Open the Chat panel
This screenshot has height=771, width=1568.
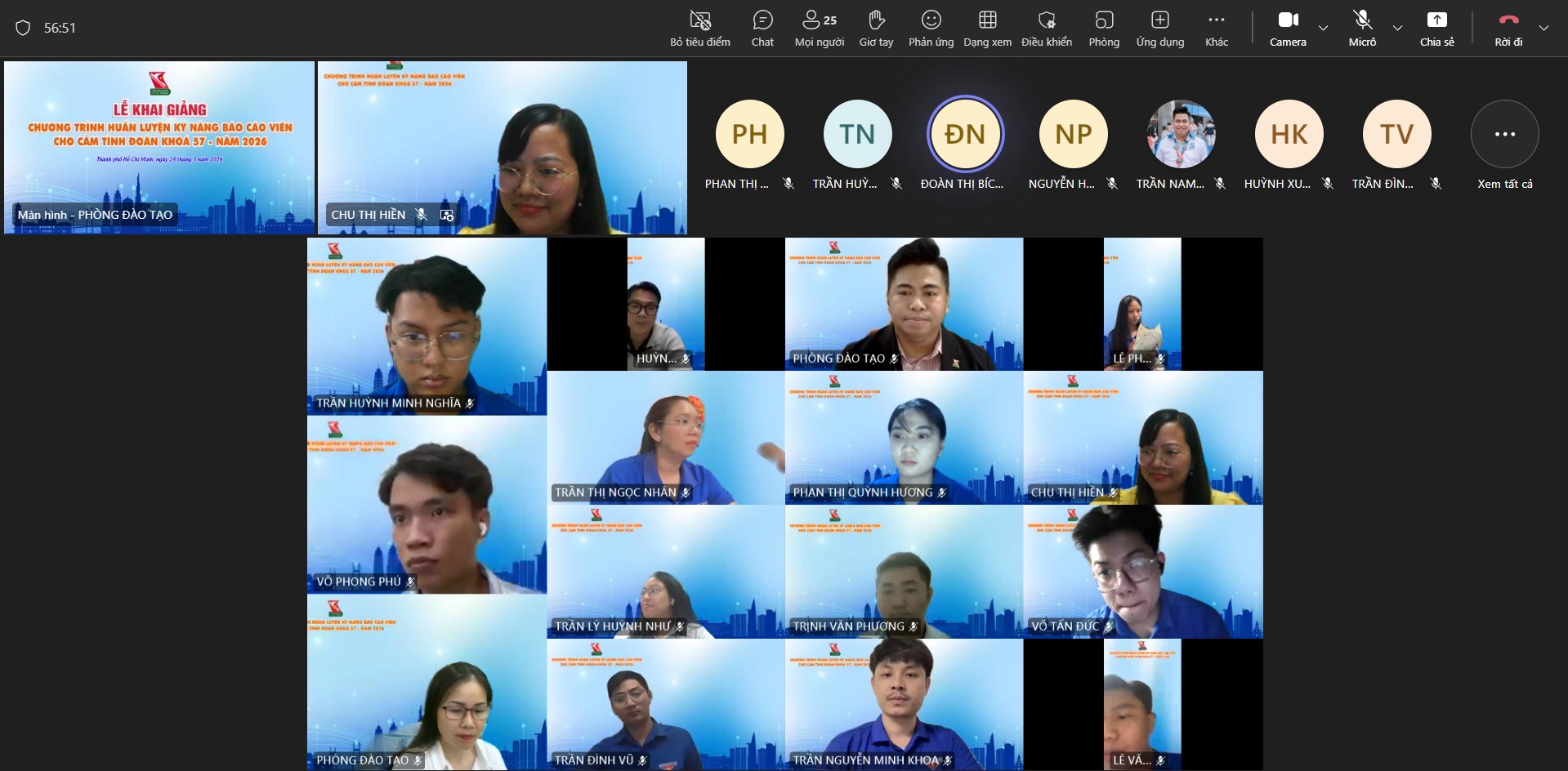[x=762, y=28]
